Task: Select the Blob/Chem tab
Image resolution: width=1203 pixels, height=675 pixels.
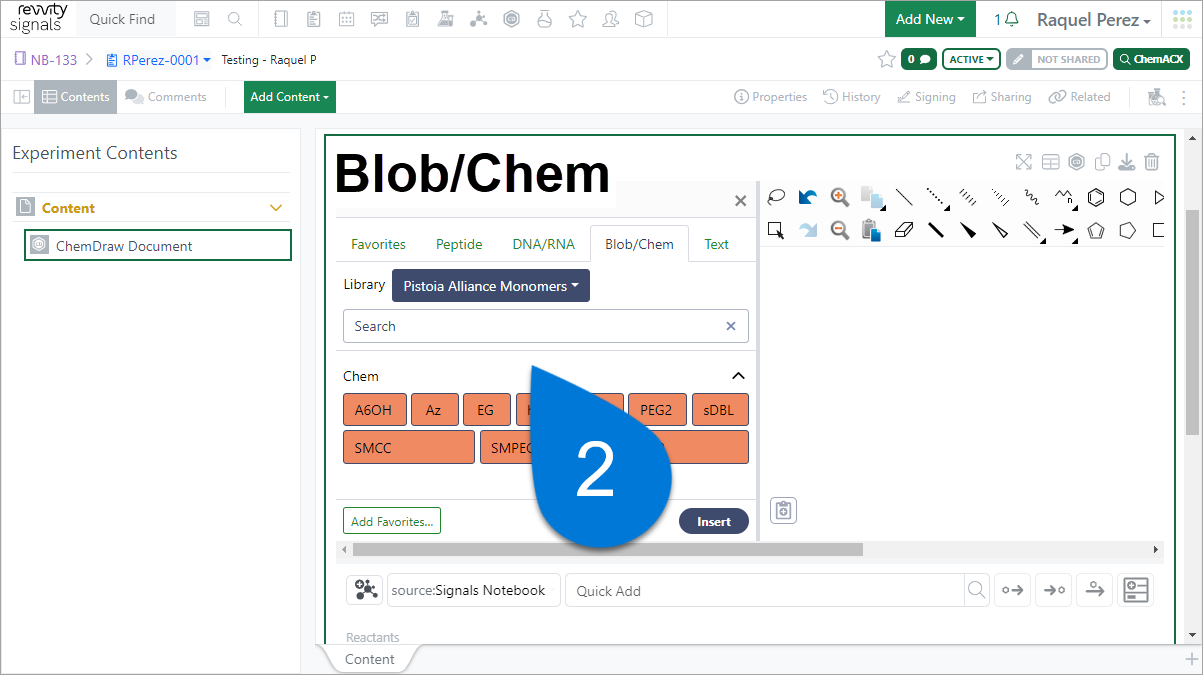Action: coord(640,244)
